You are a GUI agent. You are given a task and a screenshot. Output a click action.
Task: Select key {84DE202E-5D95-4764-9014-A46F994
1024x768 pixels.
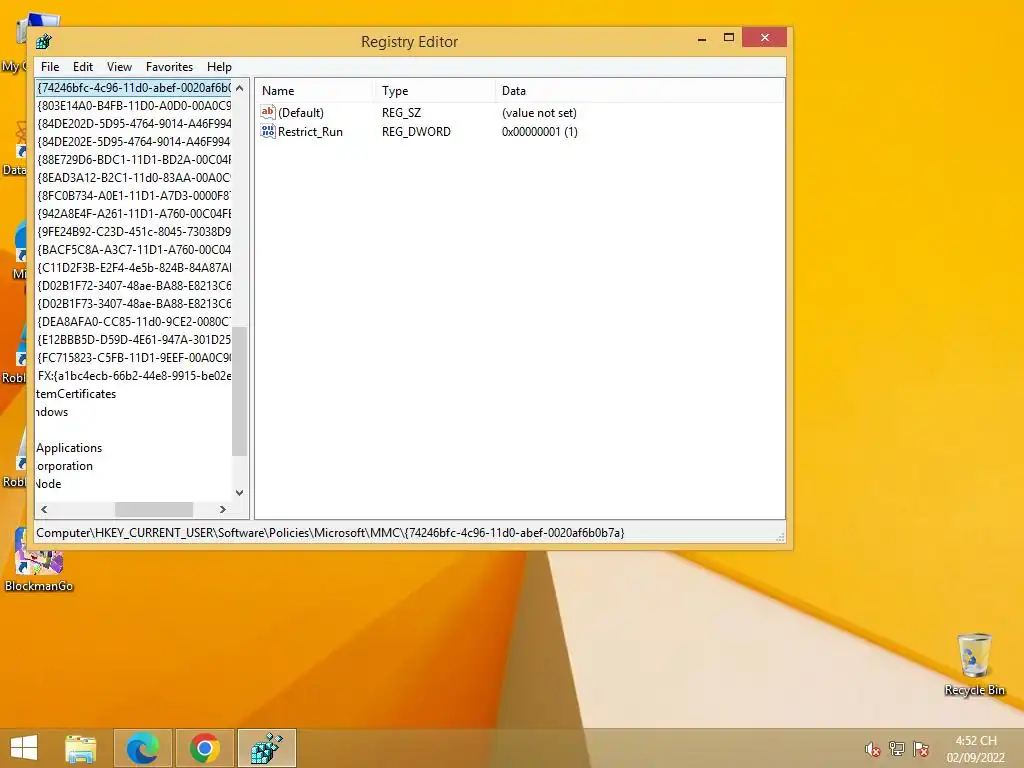pos(134,142)
